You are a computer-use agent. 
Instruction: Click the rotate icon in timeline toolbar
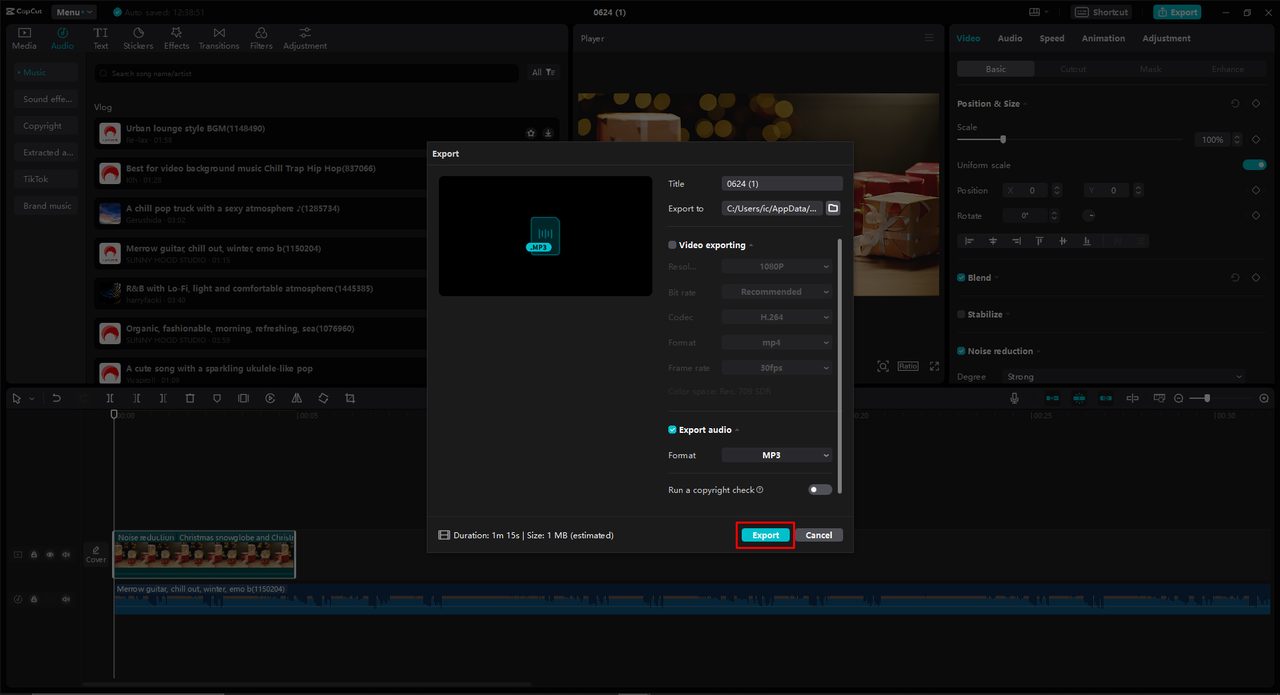[x=323, y=398]
